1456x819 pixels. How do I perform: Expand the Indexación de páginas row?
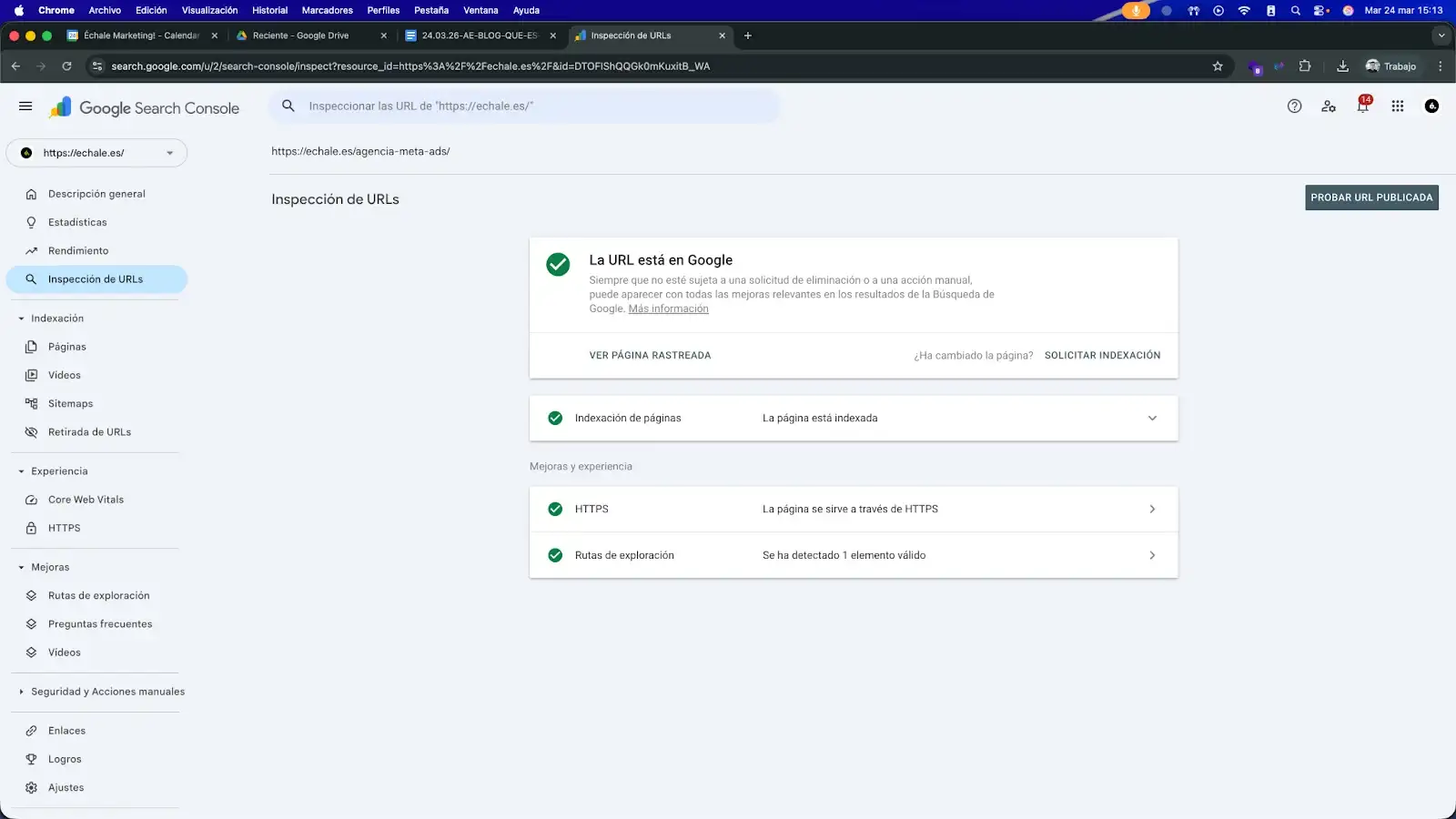tap(1152, 419)
